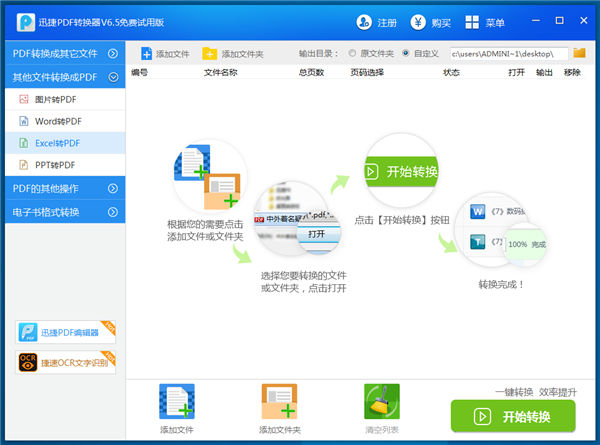600x445 pixels.
Task: Click the 一键转换 效率提升 slogan text
Action: 536,392
